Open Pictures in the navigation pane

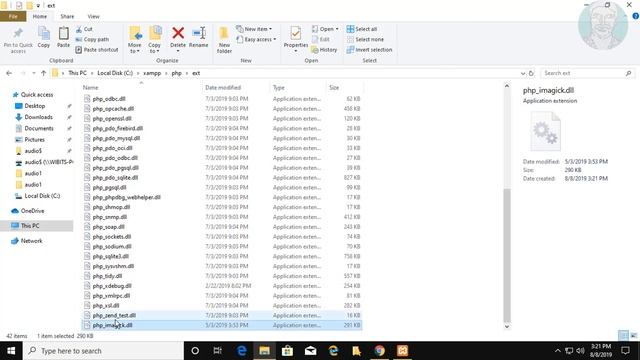(x=34, y=140)
